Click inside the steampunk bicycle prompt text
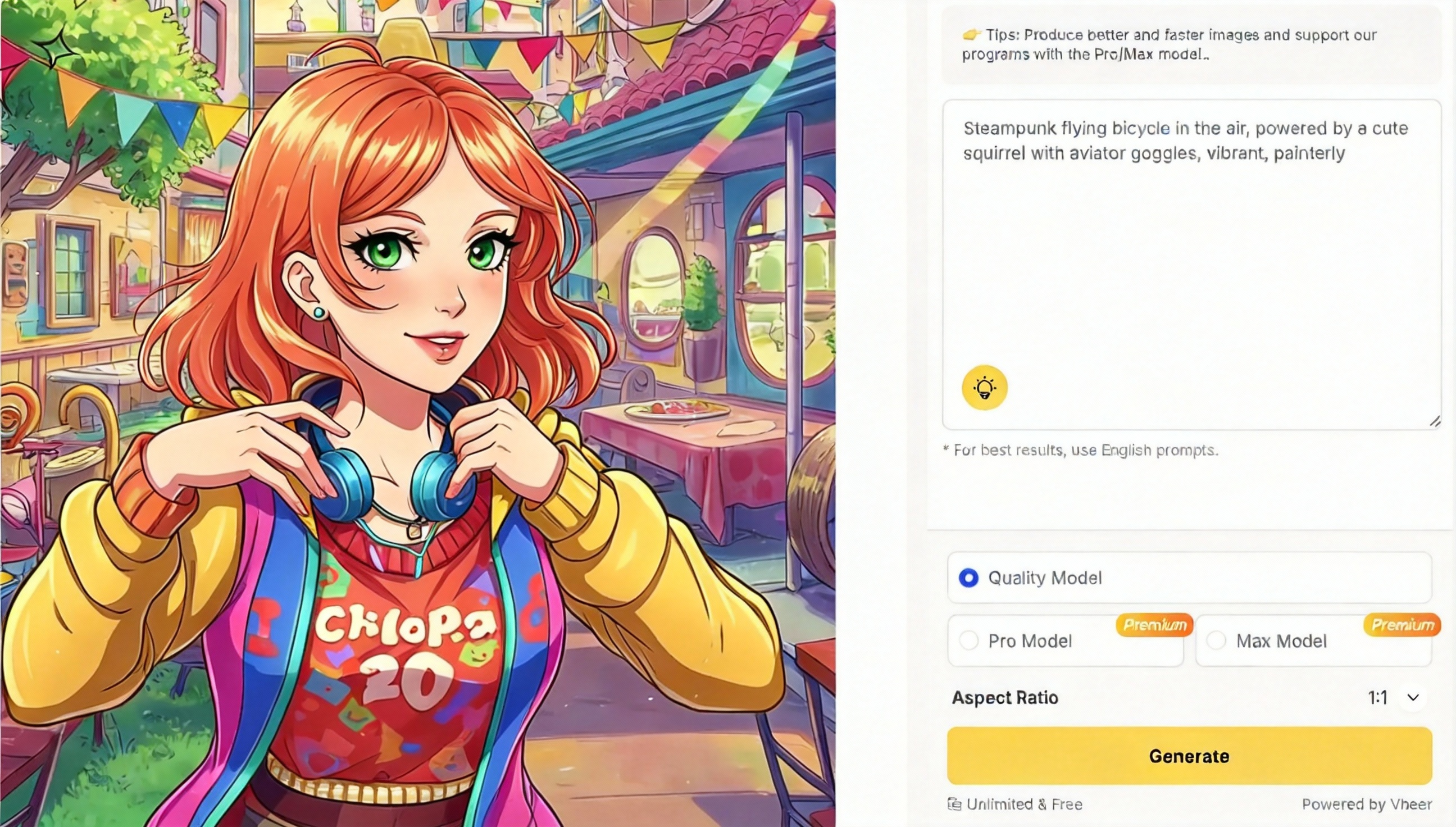 tap(1186, 140)
